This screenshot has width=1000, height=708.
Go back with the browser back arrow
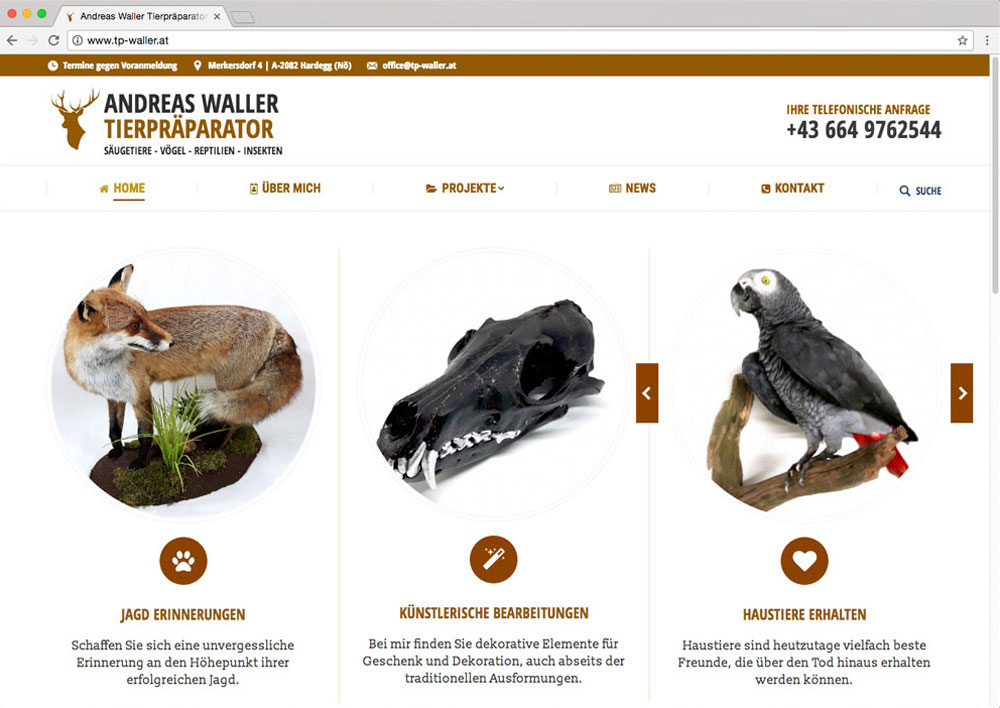12,41
